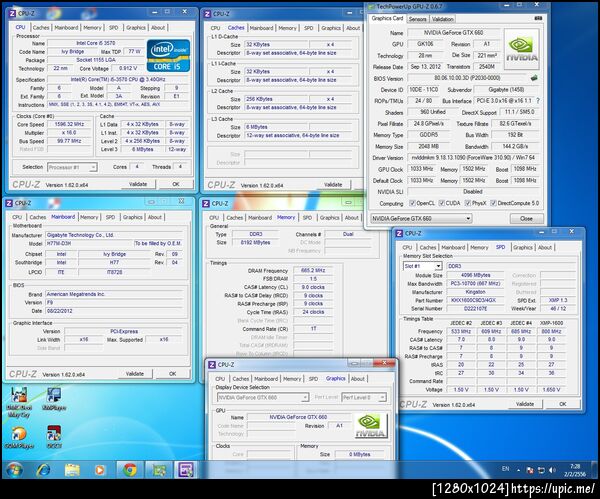Click the GPU Name field NVIDIA GeForce GTX 660
600x499 pixels.
pyautogui.click(x=453, y=33)
